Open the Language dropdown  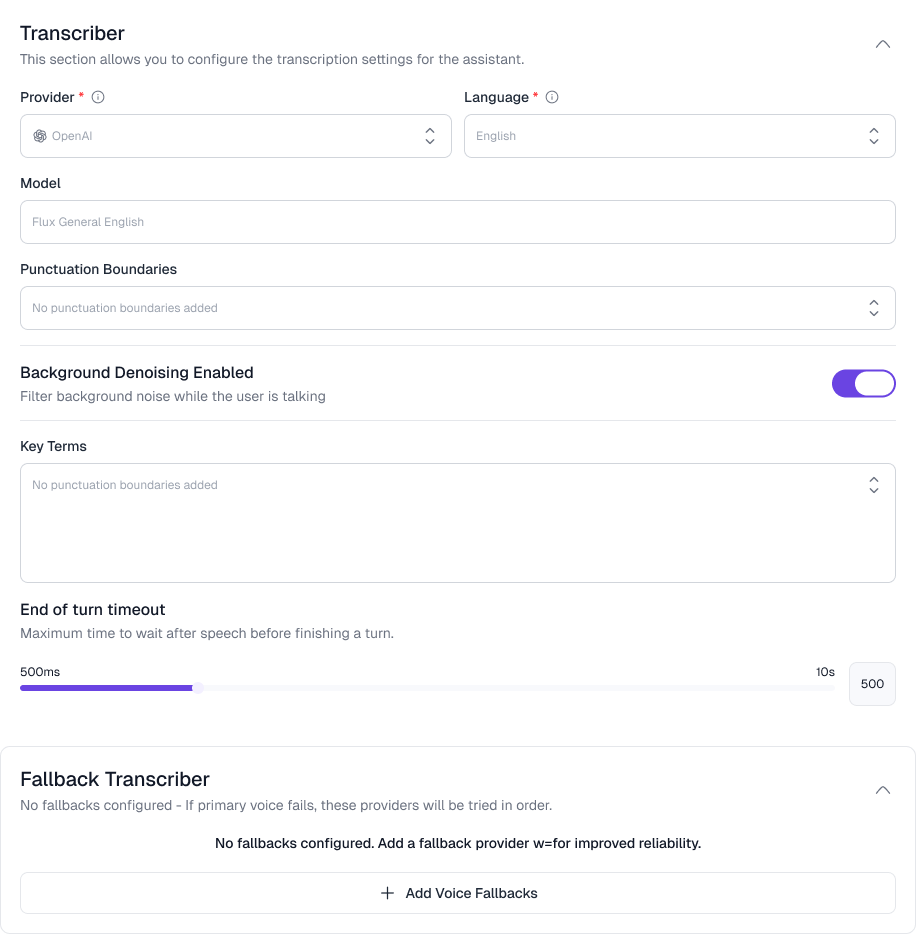tap(680, 136)
